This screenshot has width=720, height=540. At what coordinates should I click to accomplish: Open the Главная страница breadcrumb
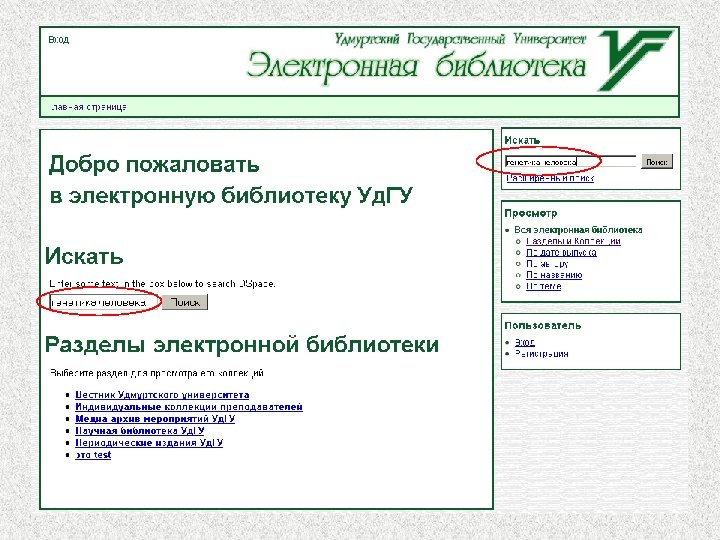click(x=89, y=107)
